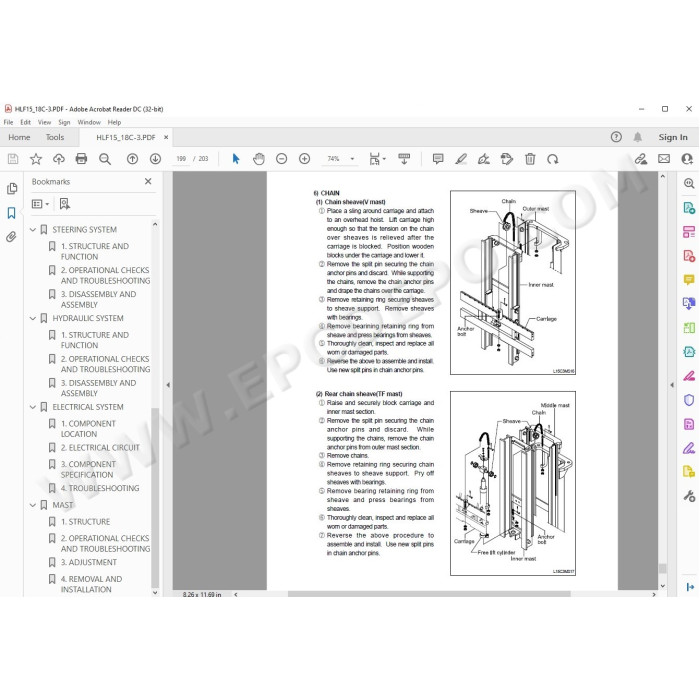
Task: Click the Save file icon
Action: [13, 159]
